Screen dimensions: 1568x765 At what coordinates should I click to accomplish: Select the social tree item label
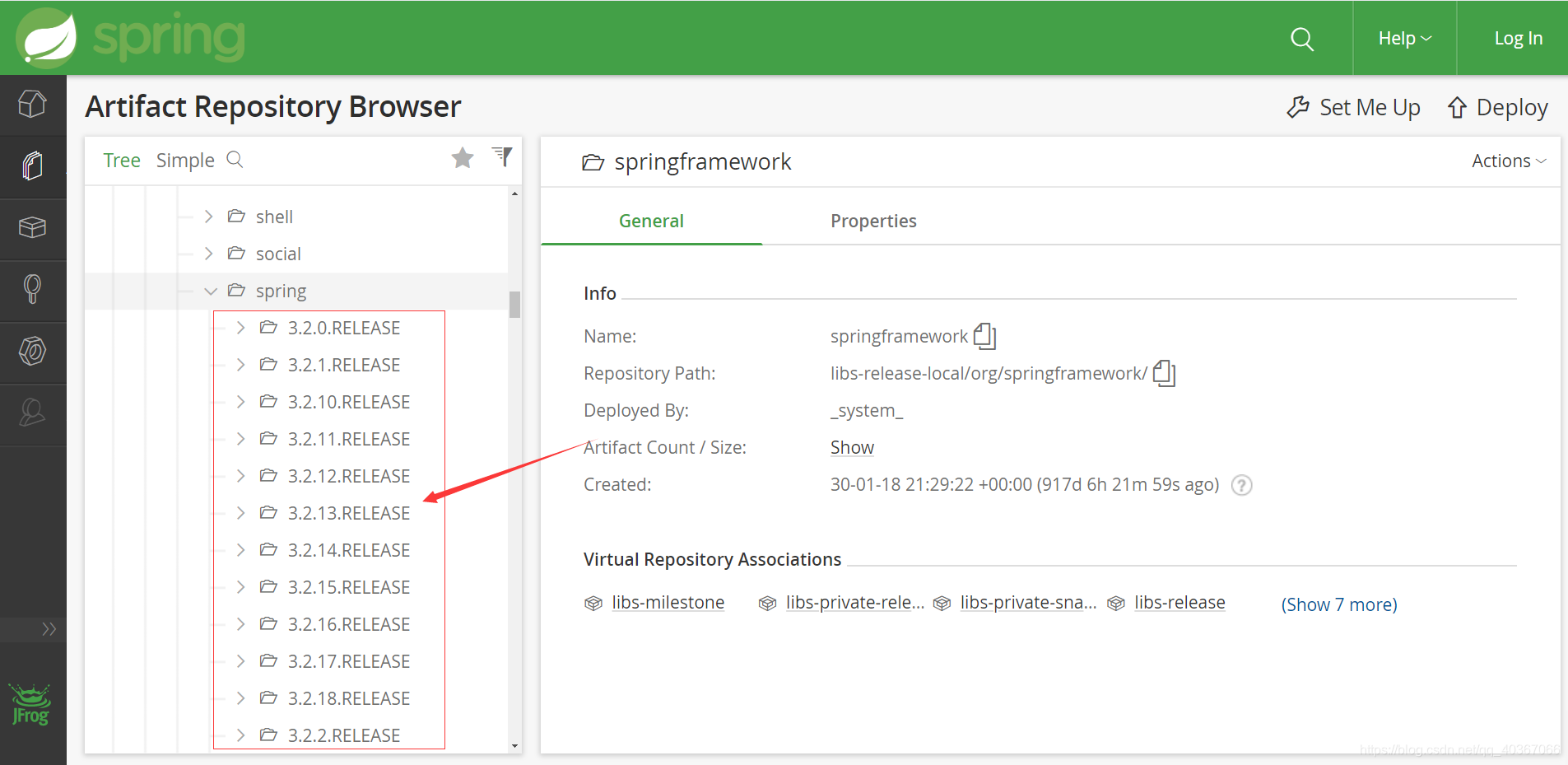(278, 254)
